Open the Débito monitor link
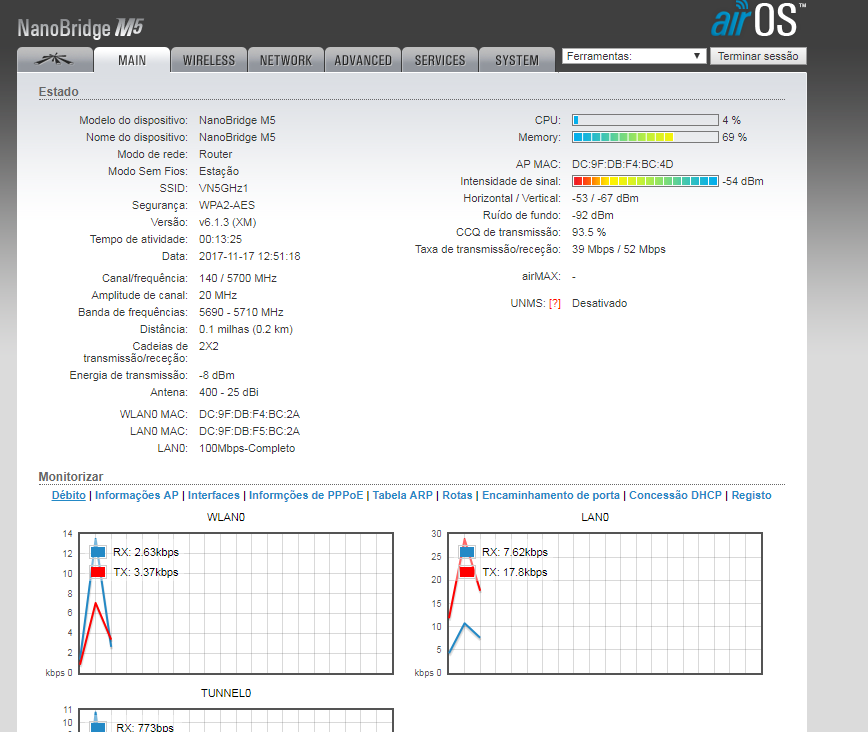 coord(69,495)
